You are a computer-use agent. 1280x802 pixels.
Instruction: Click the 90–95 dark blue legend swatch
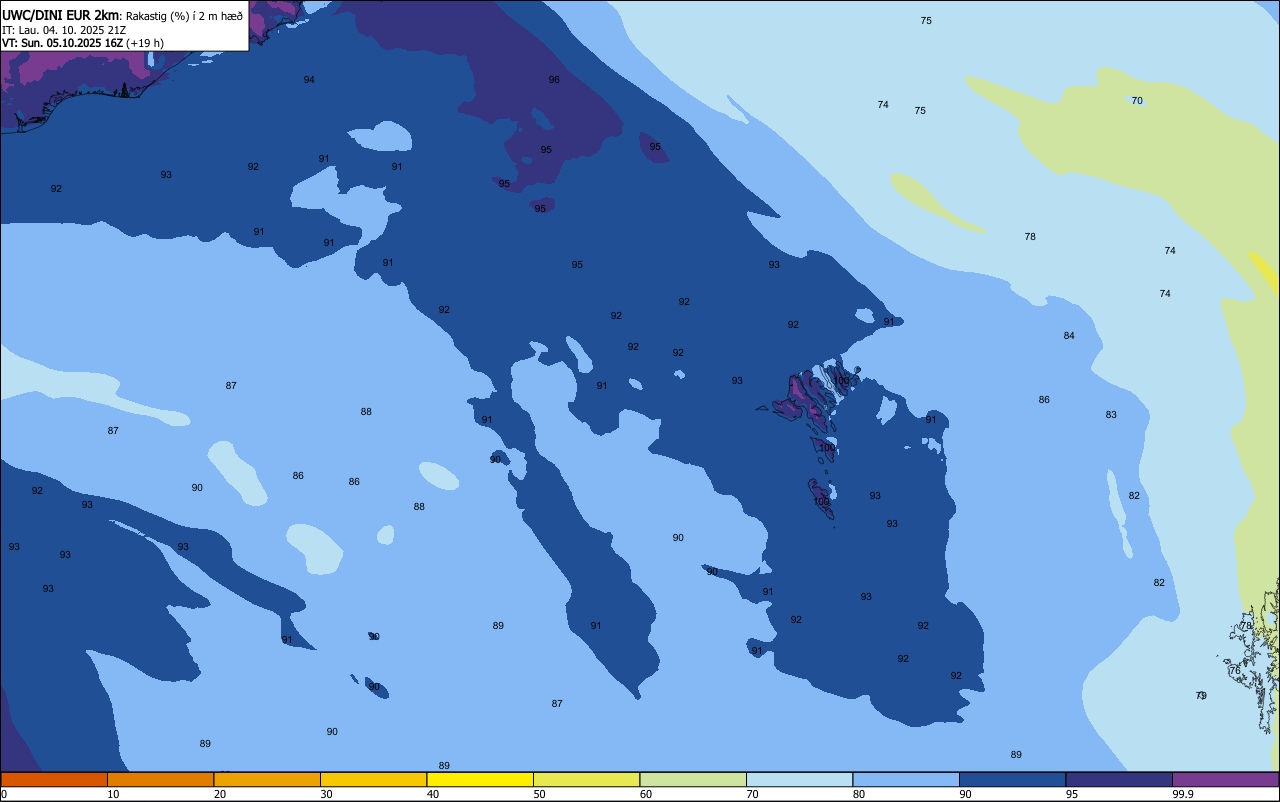pyautogui.click(x=1012, y=779)
